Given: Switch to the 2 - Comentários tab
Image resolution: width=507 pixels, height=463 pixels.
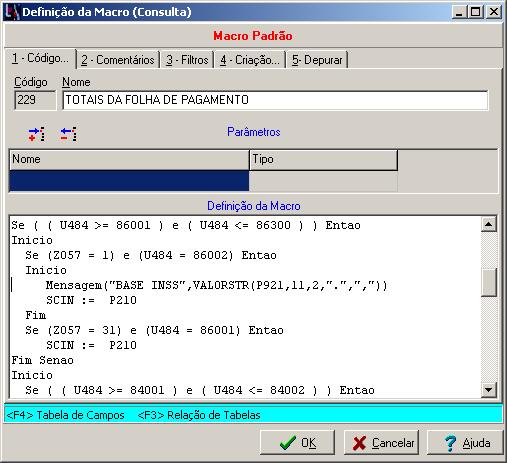Looking at the screenshot, I should (118, 60).
